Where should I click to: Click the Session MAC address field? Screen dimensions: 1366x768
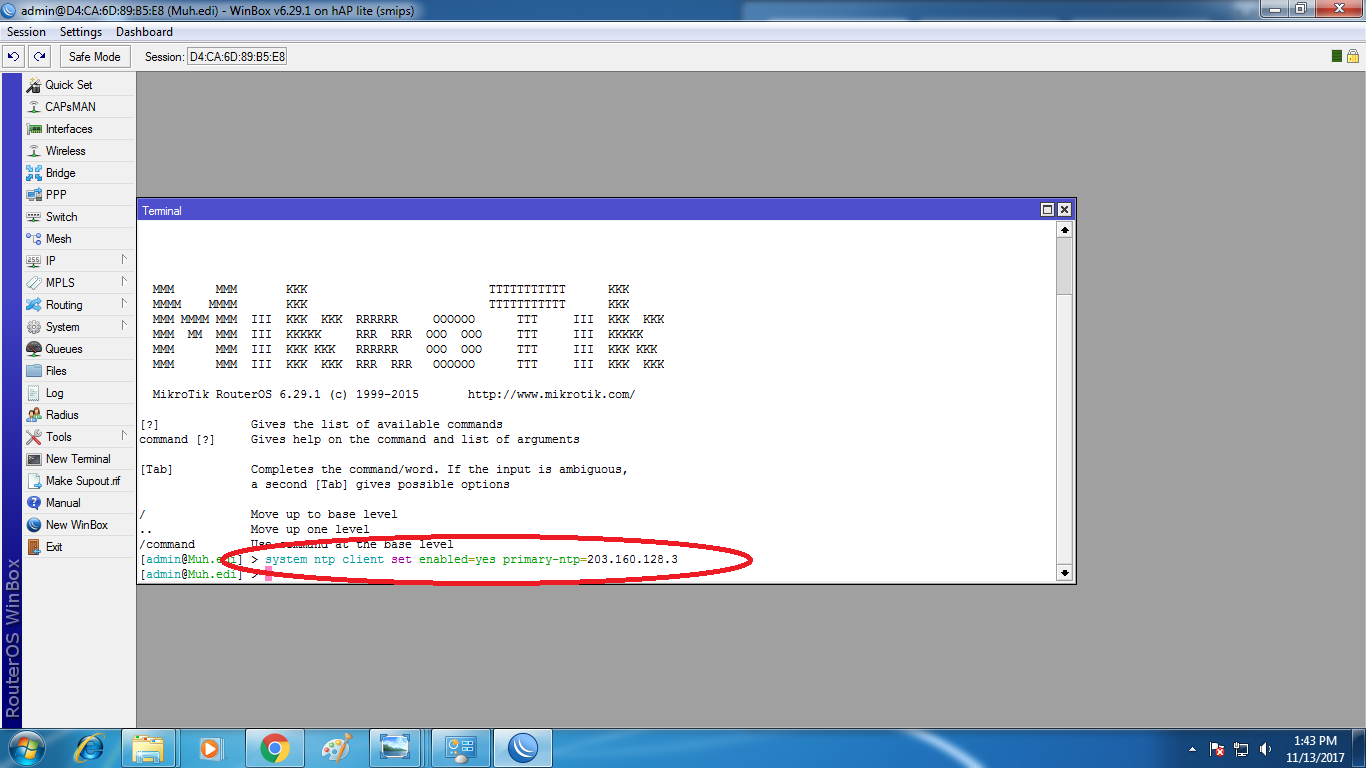click(x=237, y=57)
